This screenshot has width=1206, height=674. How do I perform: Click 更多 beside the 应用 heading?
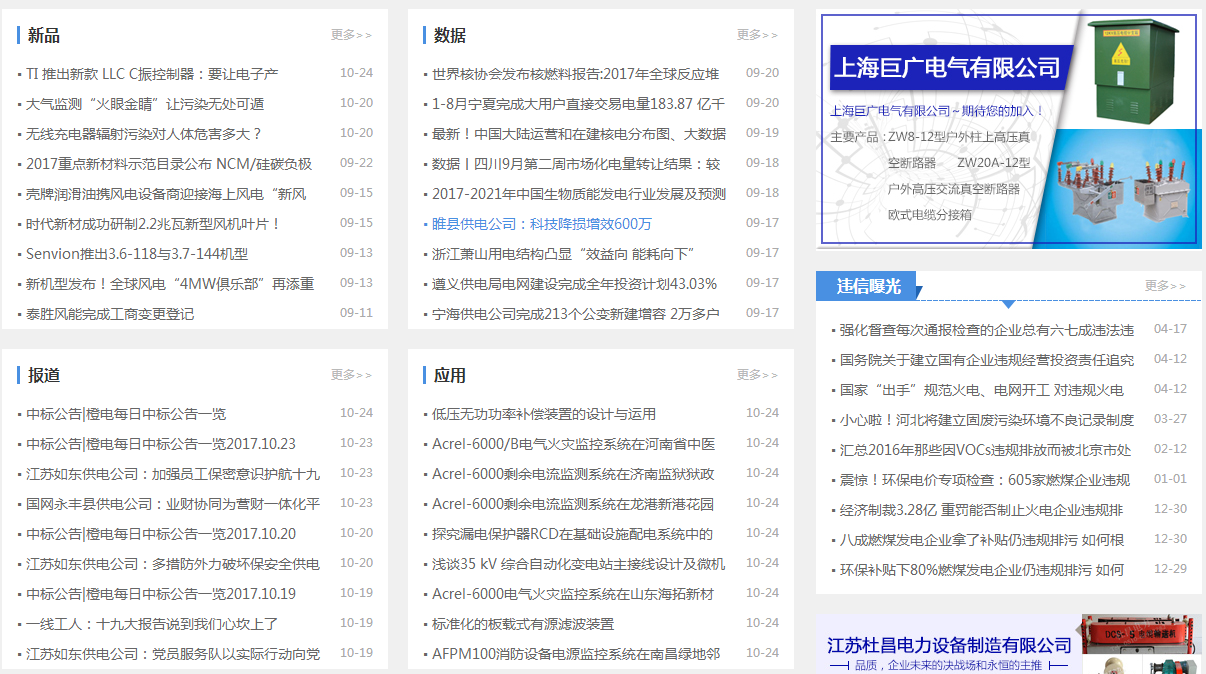tap(757, 375)
